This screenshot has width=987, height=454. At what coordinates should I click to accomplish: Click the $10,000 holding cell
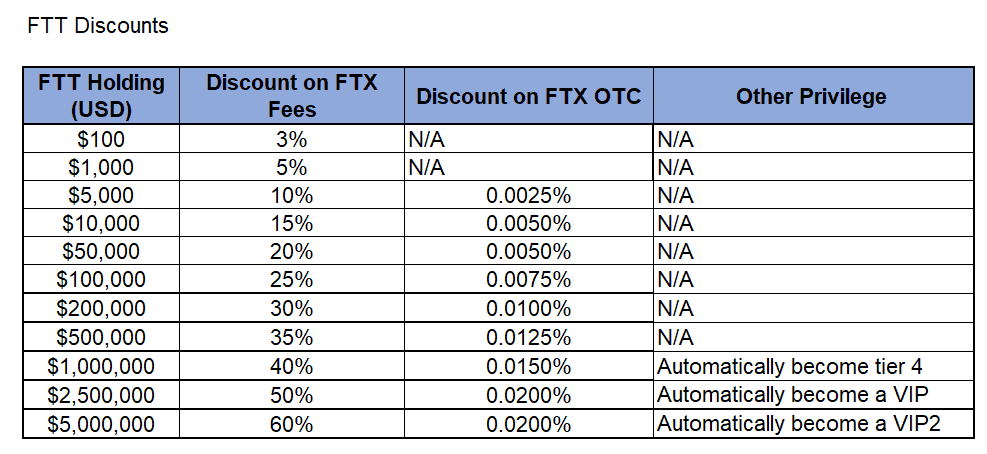point(101,224)
